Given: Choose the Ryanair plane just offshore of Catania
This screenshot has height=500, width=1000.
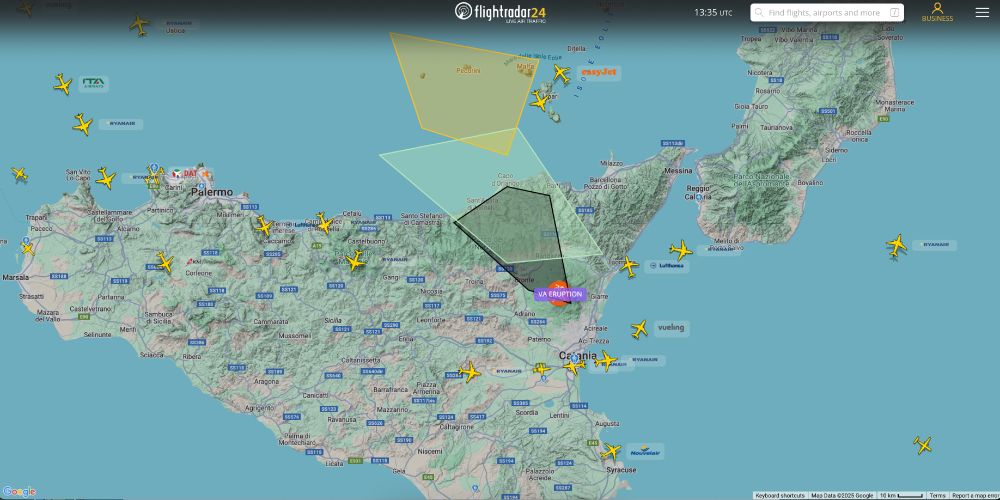Looking at the screenshot, I should (605, 362).
